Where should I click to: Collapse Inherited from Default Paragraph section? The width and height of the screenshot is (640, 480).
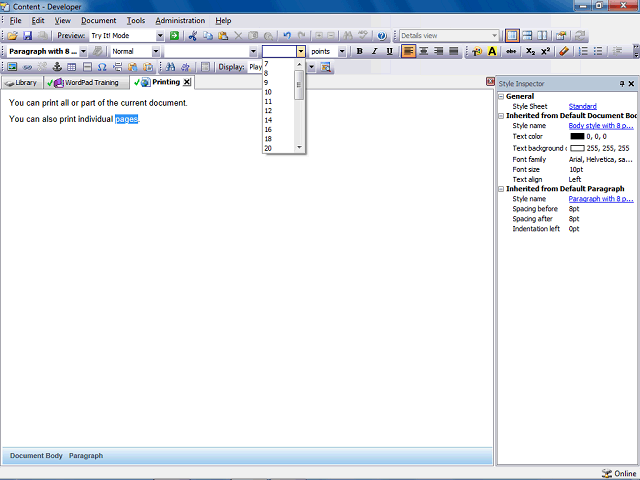point(501,189)
